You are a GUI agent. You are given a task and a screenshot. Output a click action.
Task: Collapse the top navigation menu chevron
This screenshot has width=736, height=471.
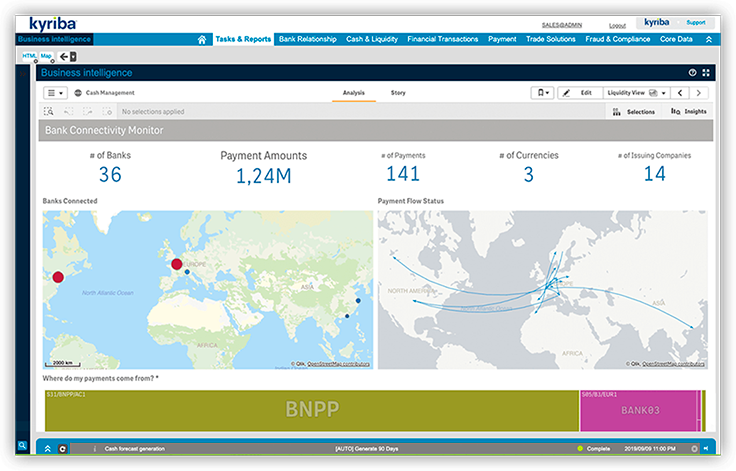click(709, 39)
